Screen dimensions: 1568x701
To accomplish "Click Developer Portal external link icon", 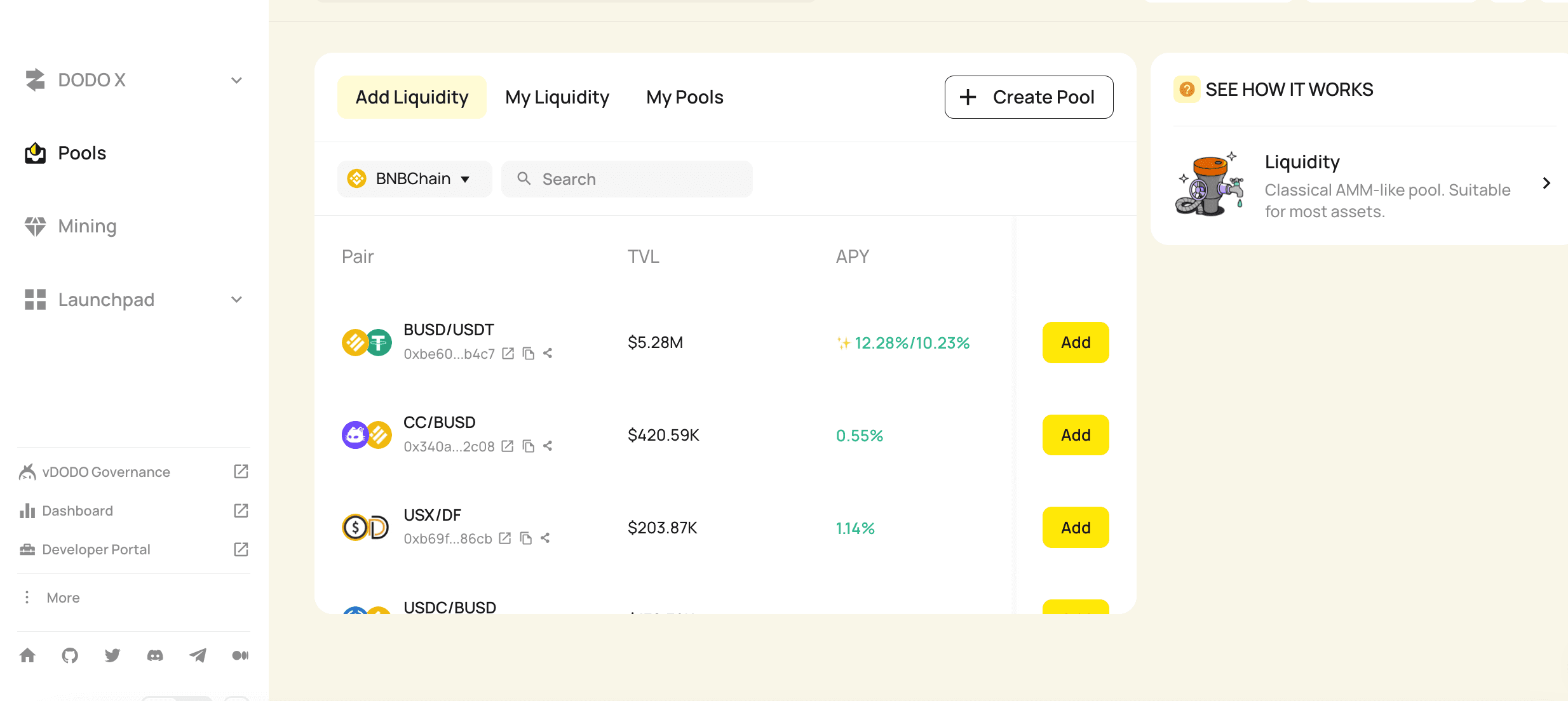I will (x=241, y=549).
